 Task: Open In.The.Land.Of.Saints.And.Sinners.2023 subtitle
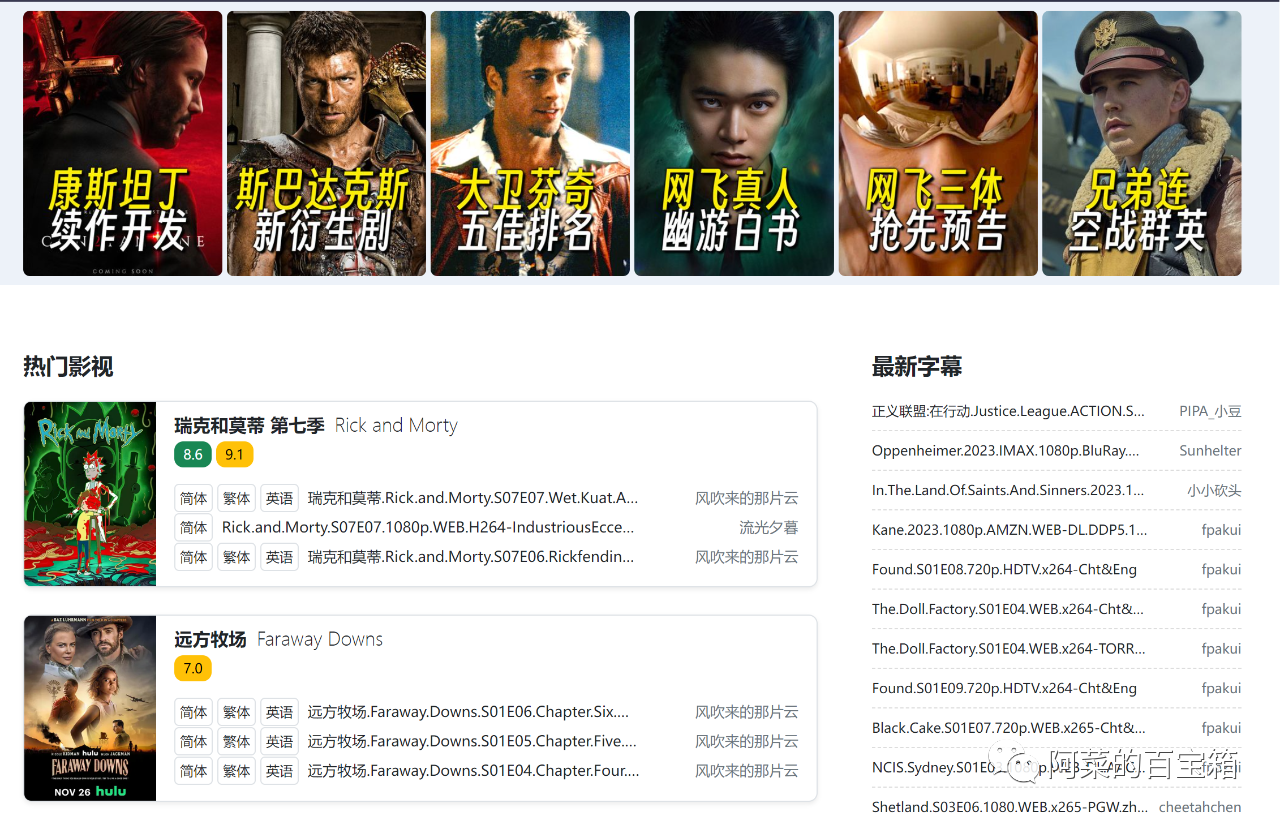click(1008, 490)
